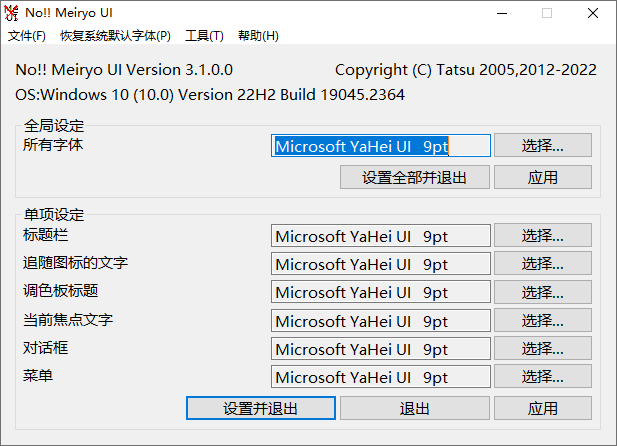Click 应用 in the 全局设定 section
The width and height of the screenshot is (617, 446).
542,178
